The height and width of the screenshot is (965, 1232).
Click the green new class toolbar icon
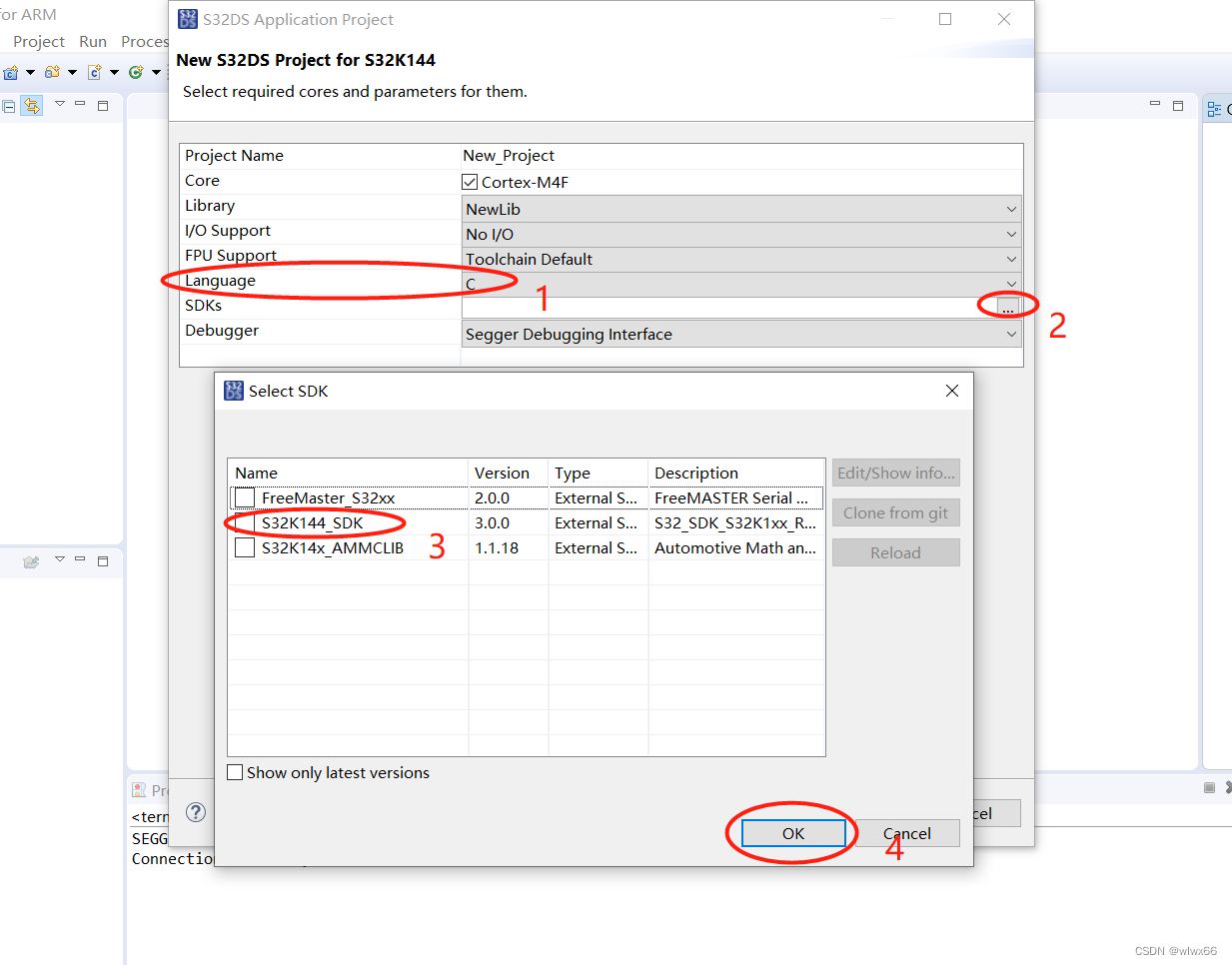(x=136, y=72)
